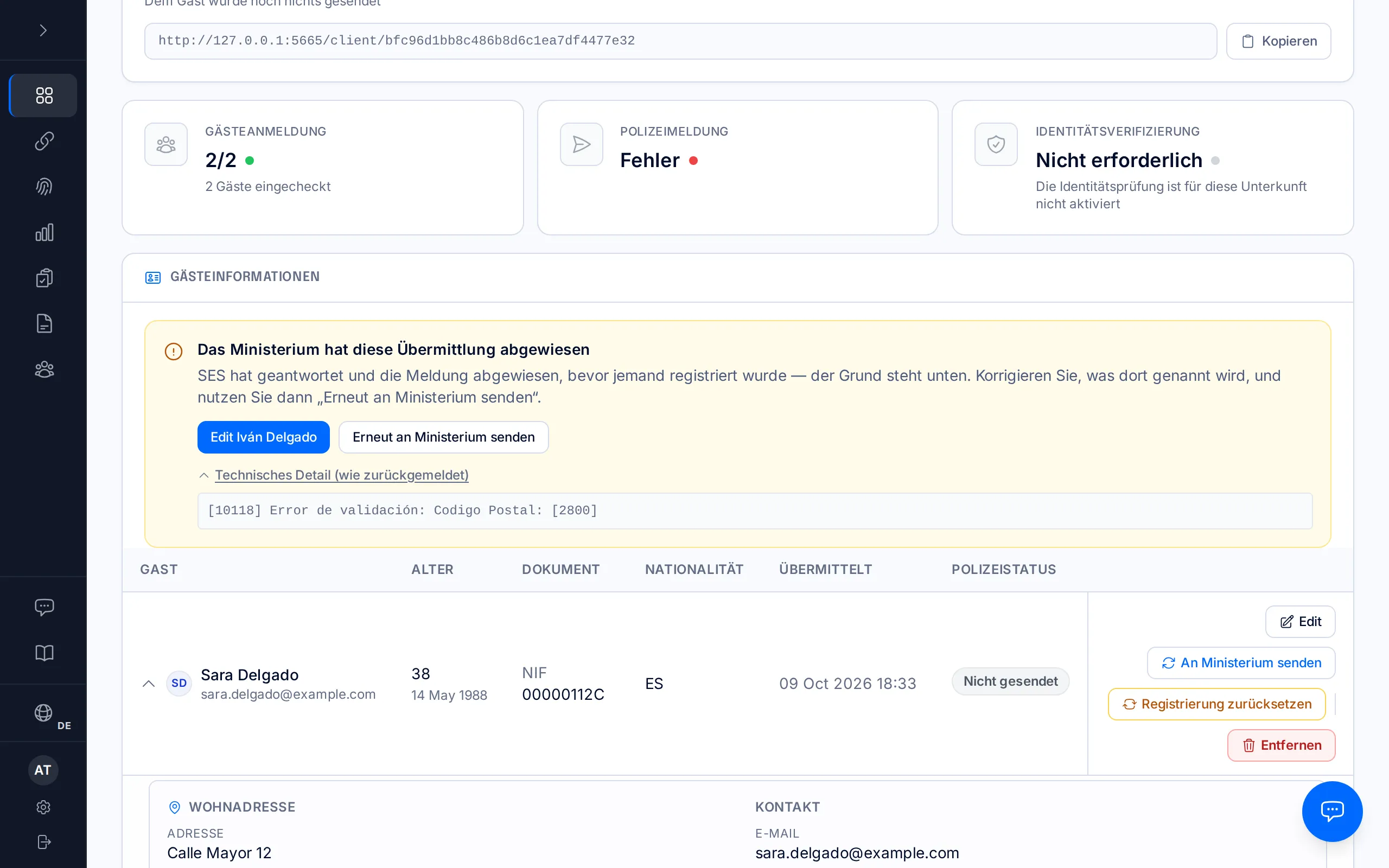Image resolution: width=1389 pixels, height=868 pixels.
Task: Open the link chain icon in sidebar
Action: click(44, 141)
